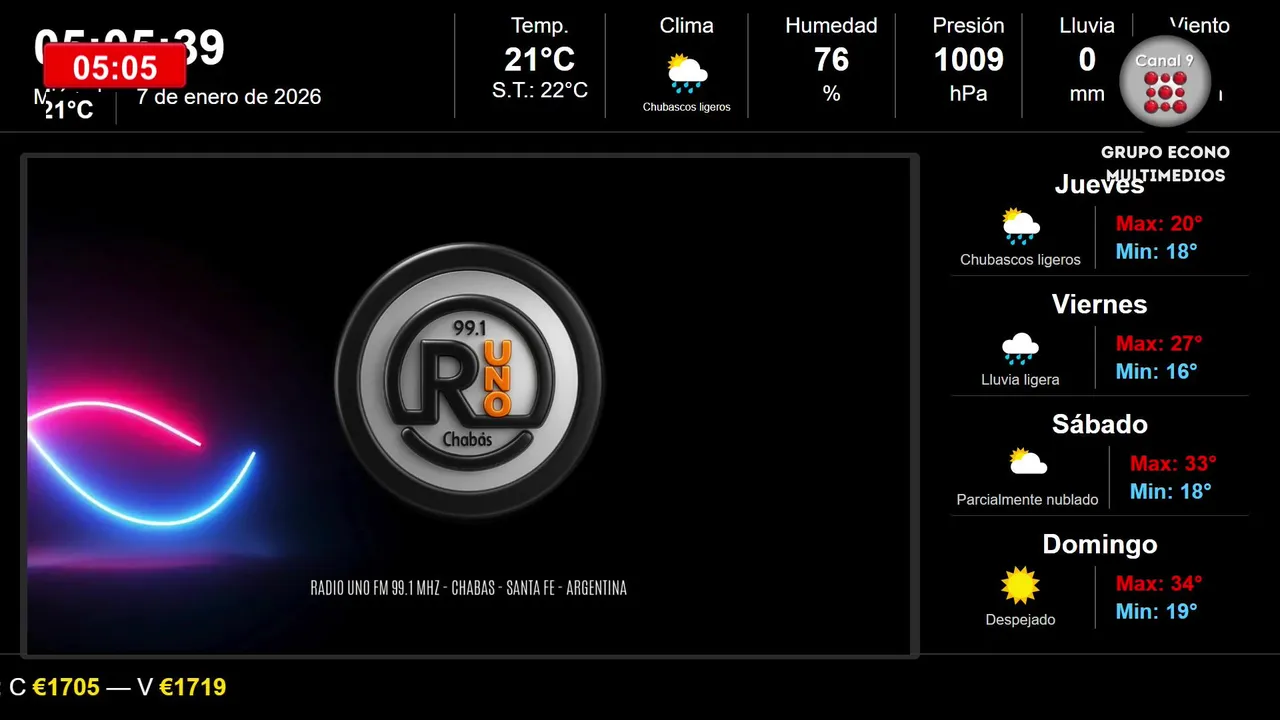Click the GRUPO ECONO MULTIMEDIOS caption
The width and height of the screenshot is (1280, 720).
coord(1165,164)
